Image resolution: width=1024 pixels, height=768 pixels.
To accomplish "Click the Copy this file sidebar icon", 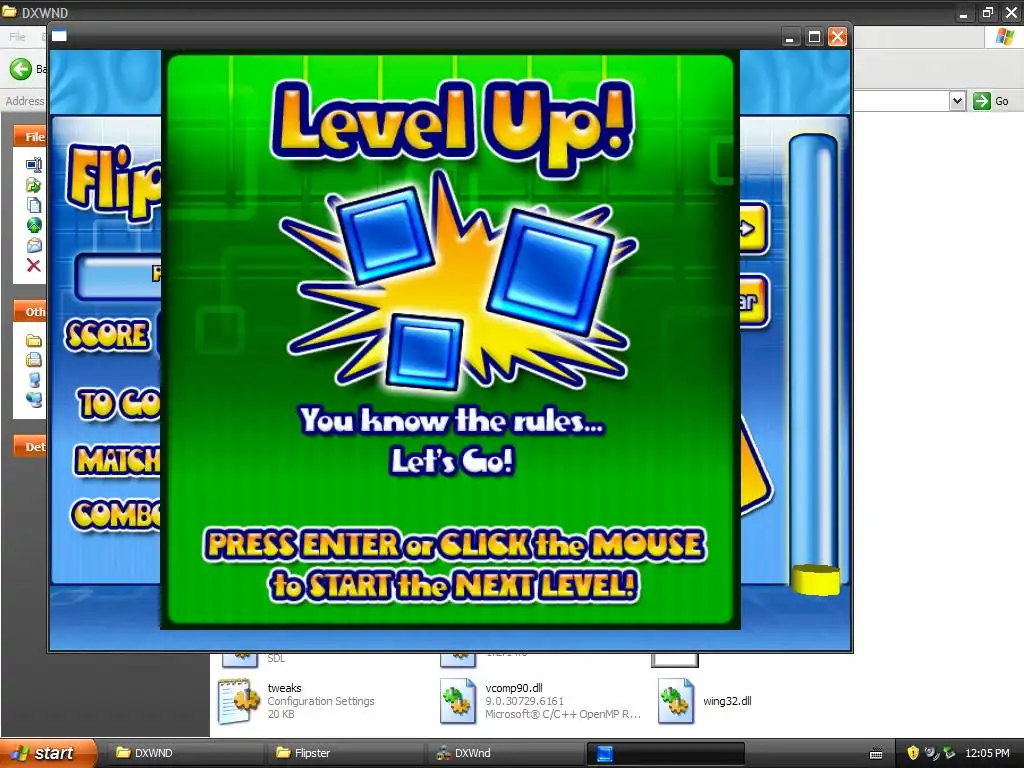I will click(34, 205).
